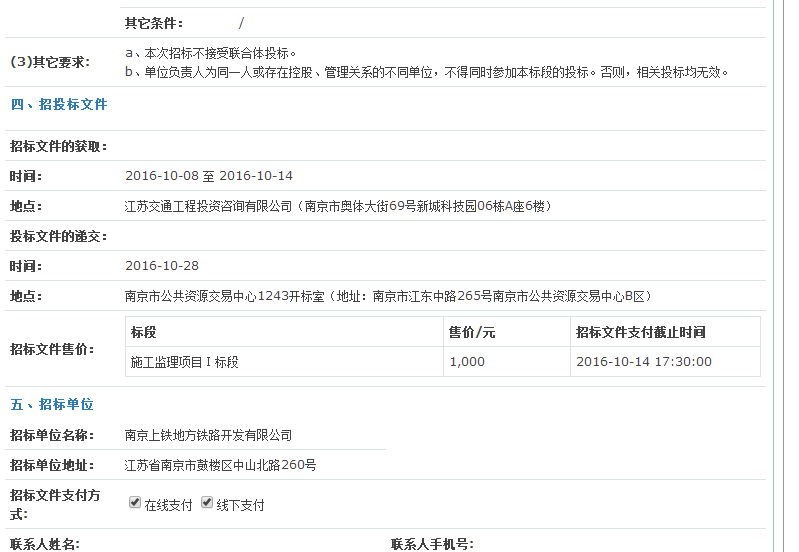Click the start date 2016-10-08

tap(161, 176)
